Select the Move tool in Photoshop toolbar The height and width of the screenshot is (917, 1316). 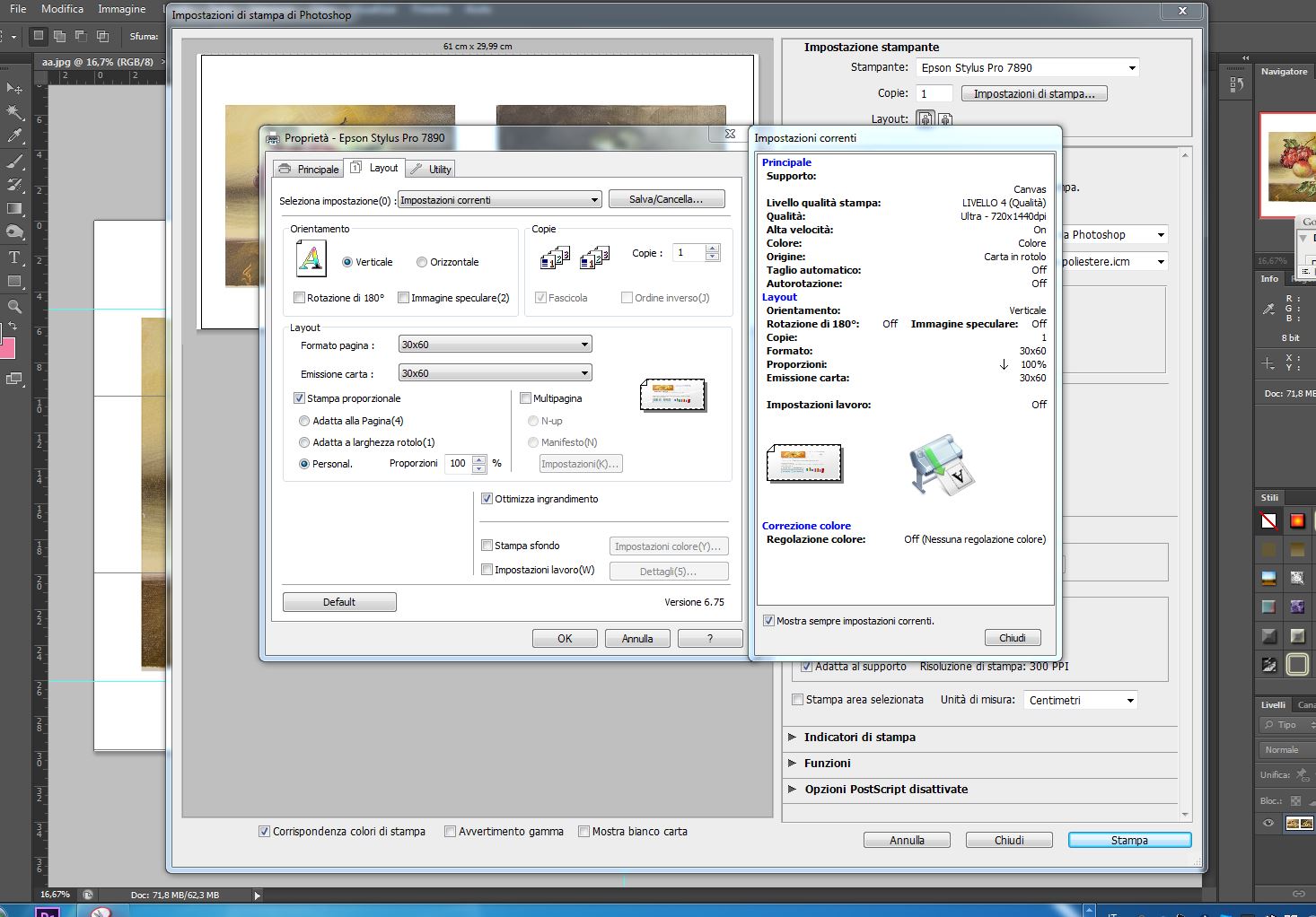[x=14, y=88]
